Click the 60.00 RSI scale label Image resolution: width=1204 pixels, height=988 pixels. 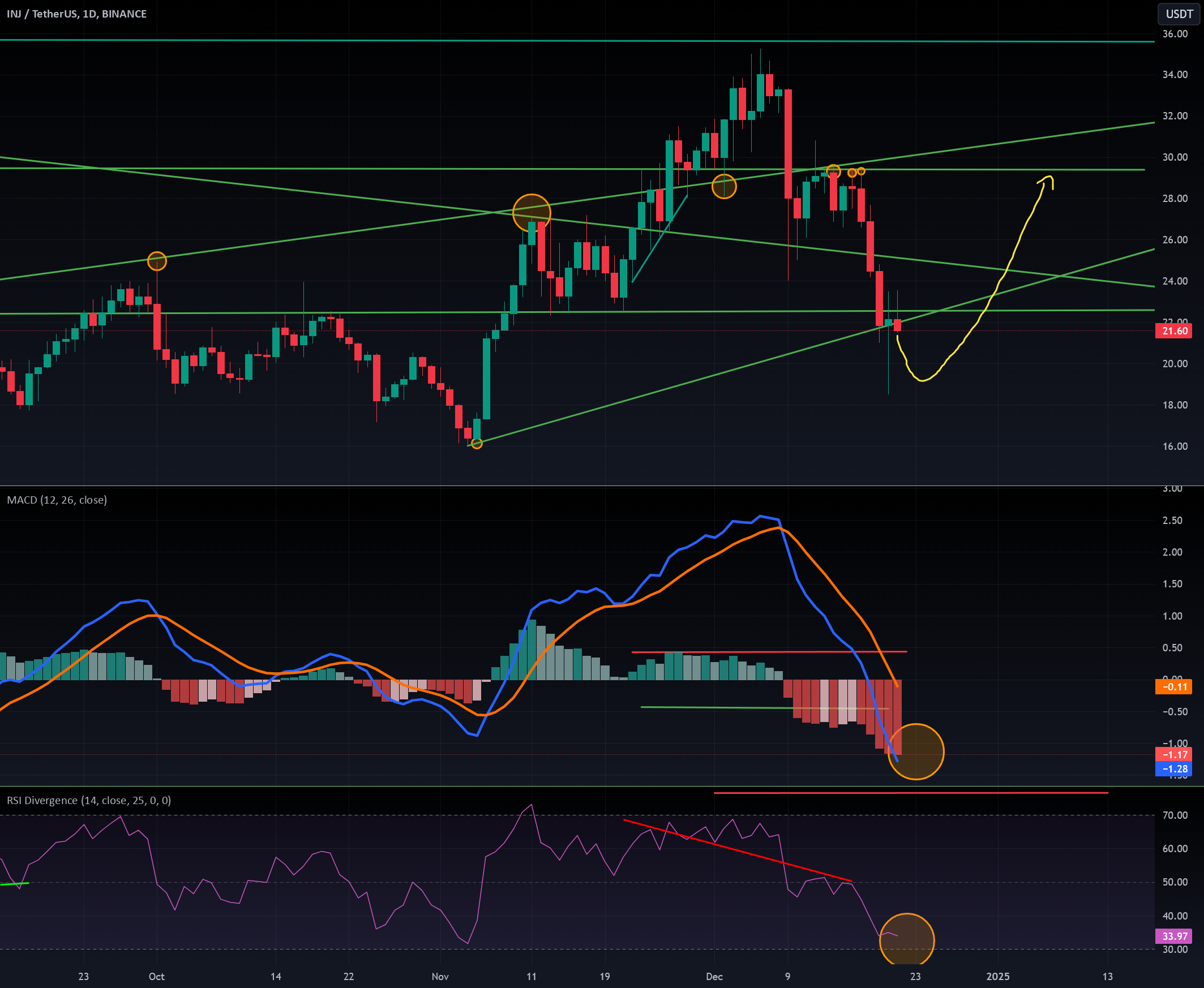coord(1175,849)
